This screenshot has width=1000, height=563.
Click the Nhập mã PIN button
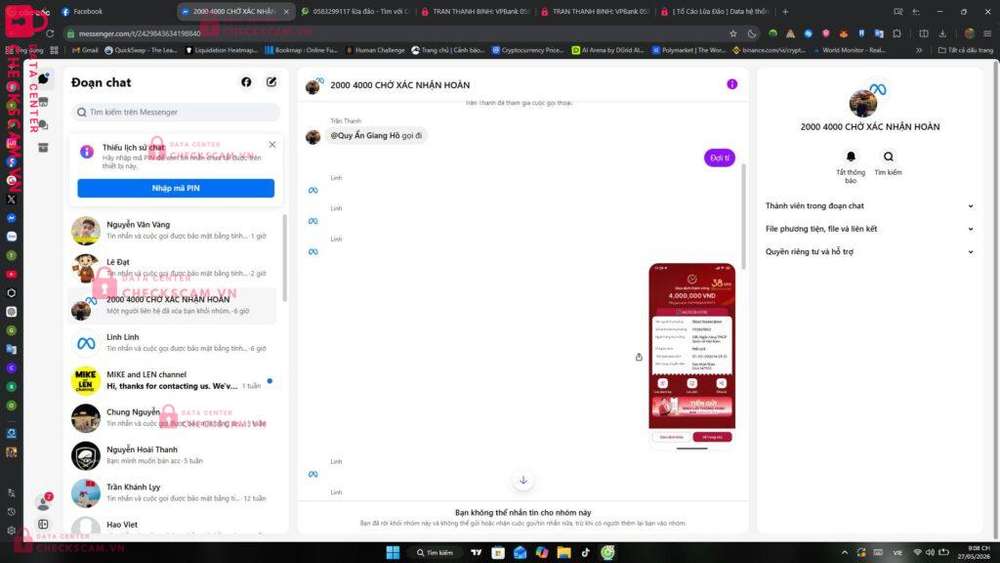pyautogui.click(x=176, y=188)
